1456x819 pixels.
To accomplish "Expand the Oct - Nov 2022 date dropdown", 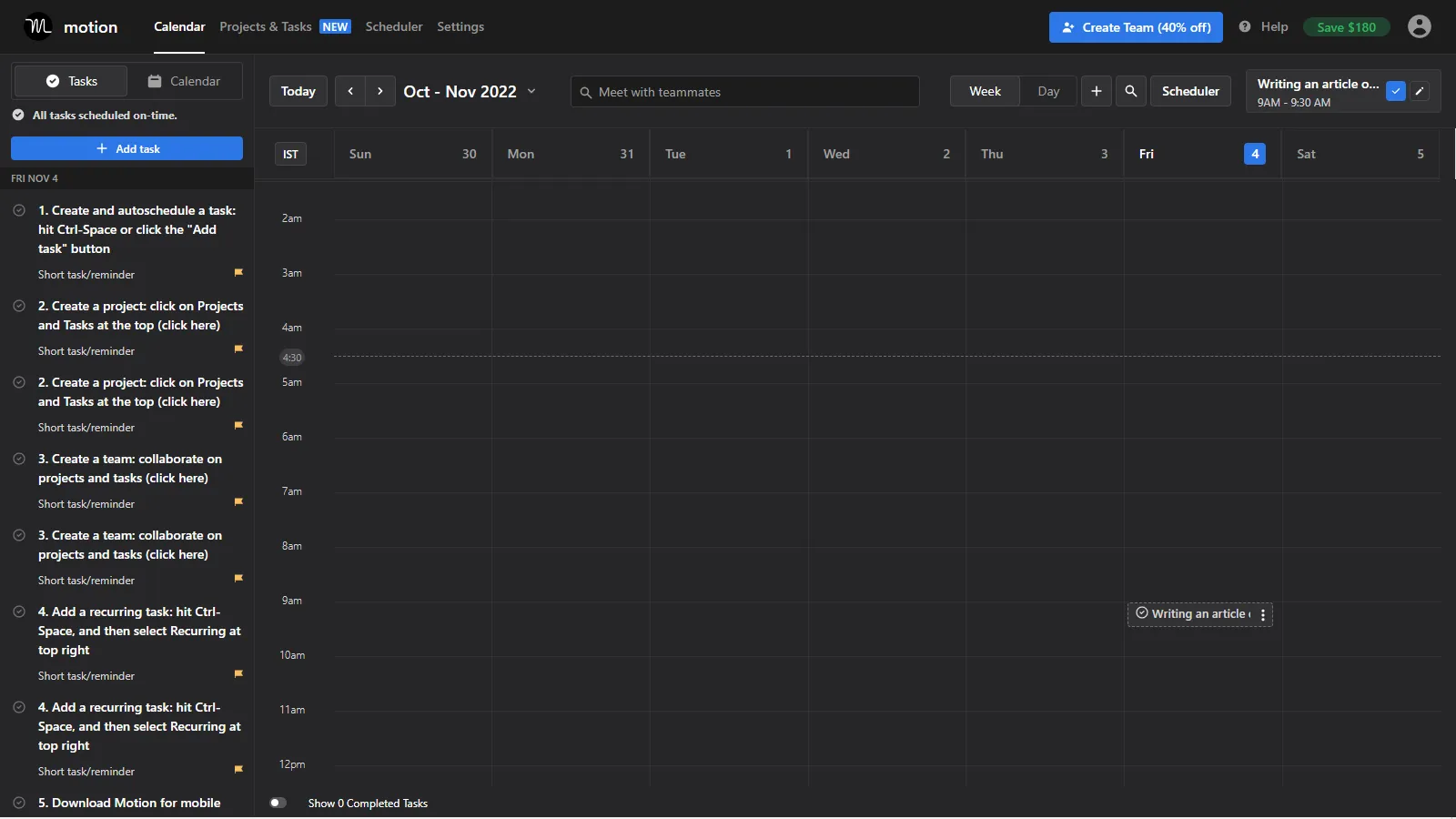I will tap(531, 91).
